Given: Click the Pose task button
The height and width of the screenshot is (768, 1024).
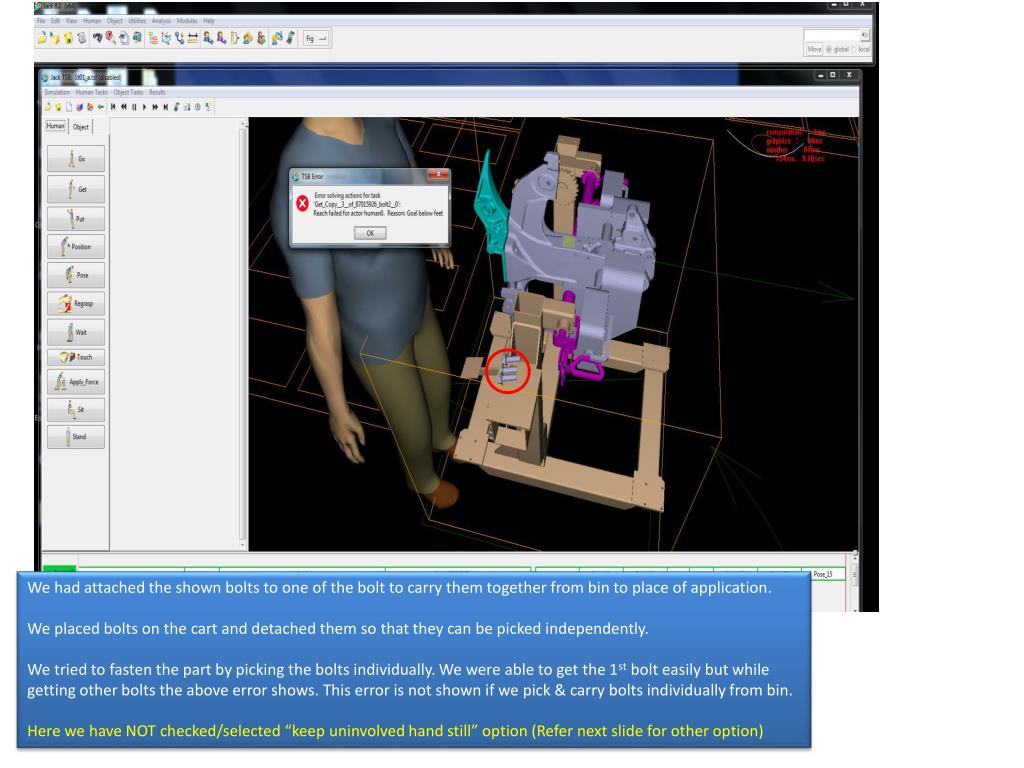Looking at the screenshot, I should 75,274.
